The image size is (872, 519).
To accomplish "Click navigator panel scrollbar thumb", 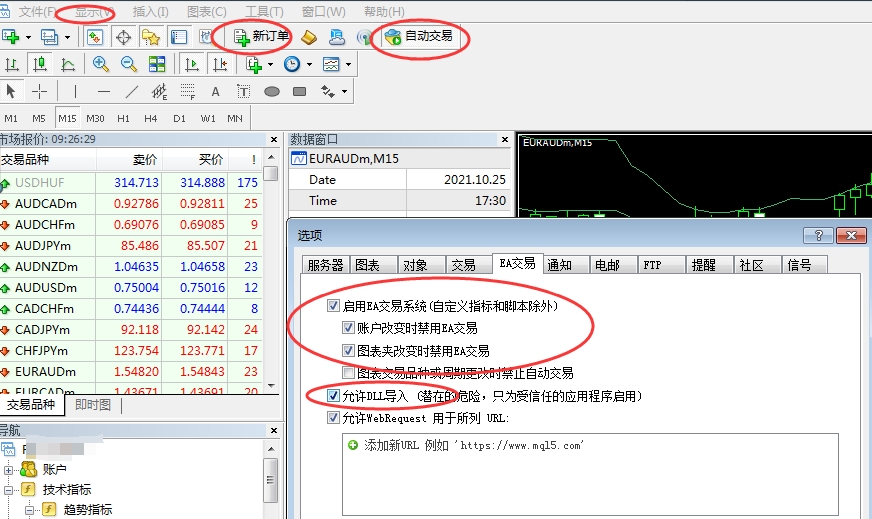I will click(271, 480).
